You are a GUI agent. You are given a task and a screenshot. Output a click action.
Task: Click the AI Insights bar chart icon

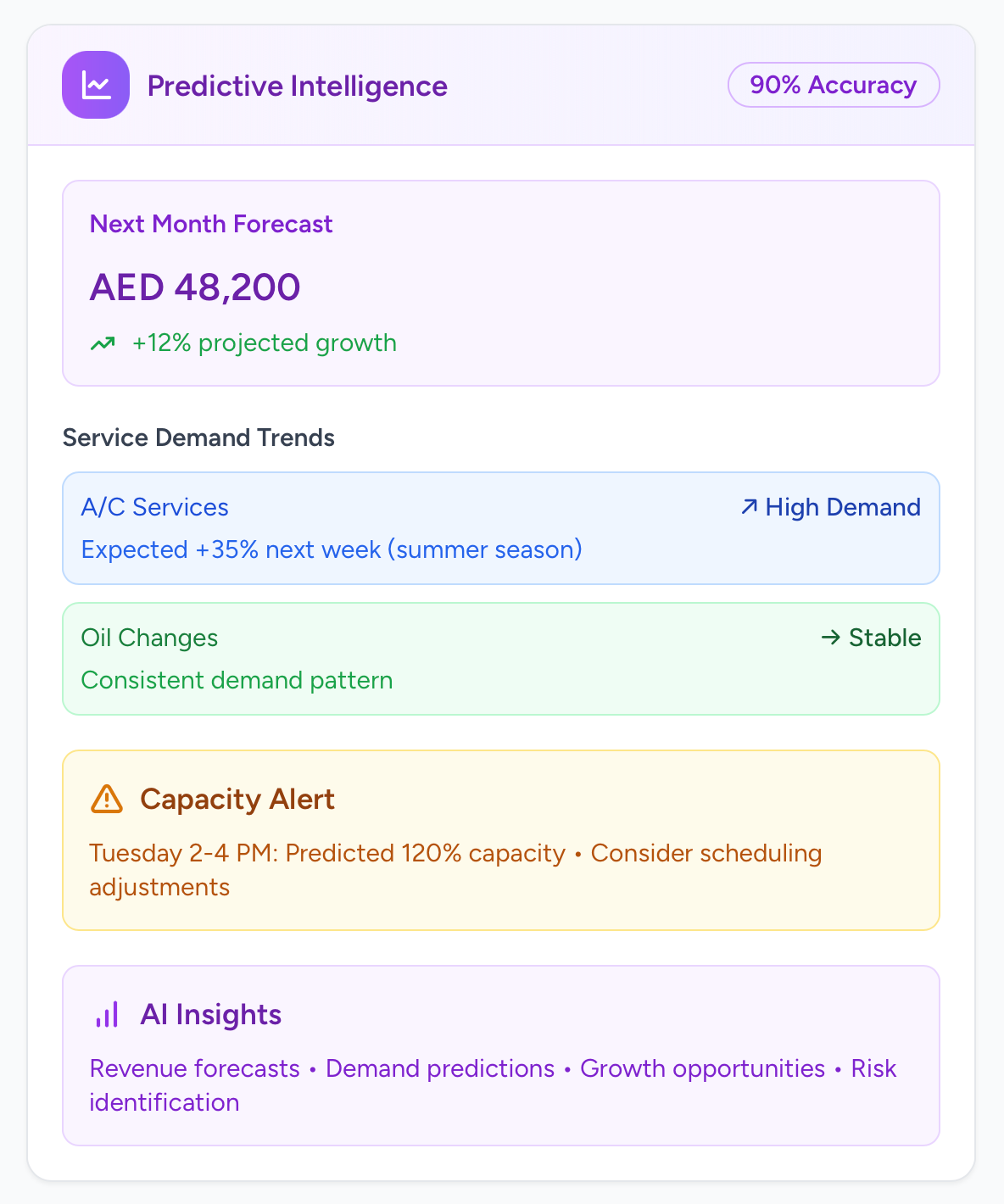tap(107, 1014)
